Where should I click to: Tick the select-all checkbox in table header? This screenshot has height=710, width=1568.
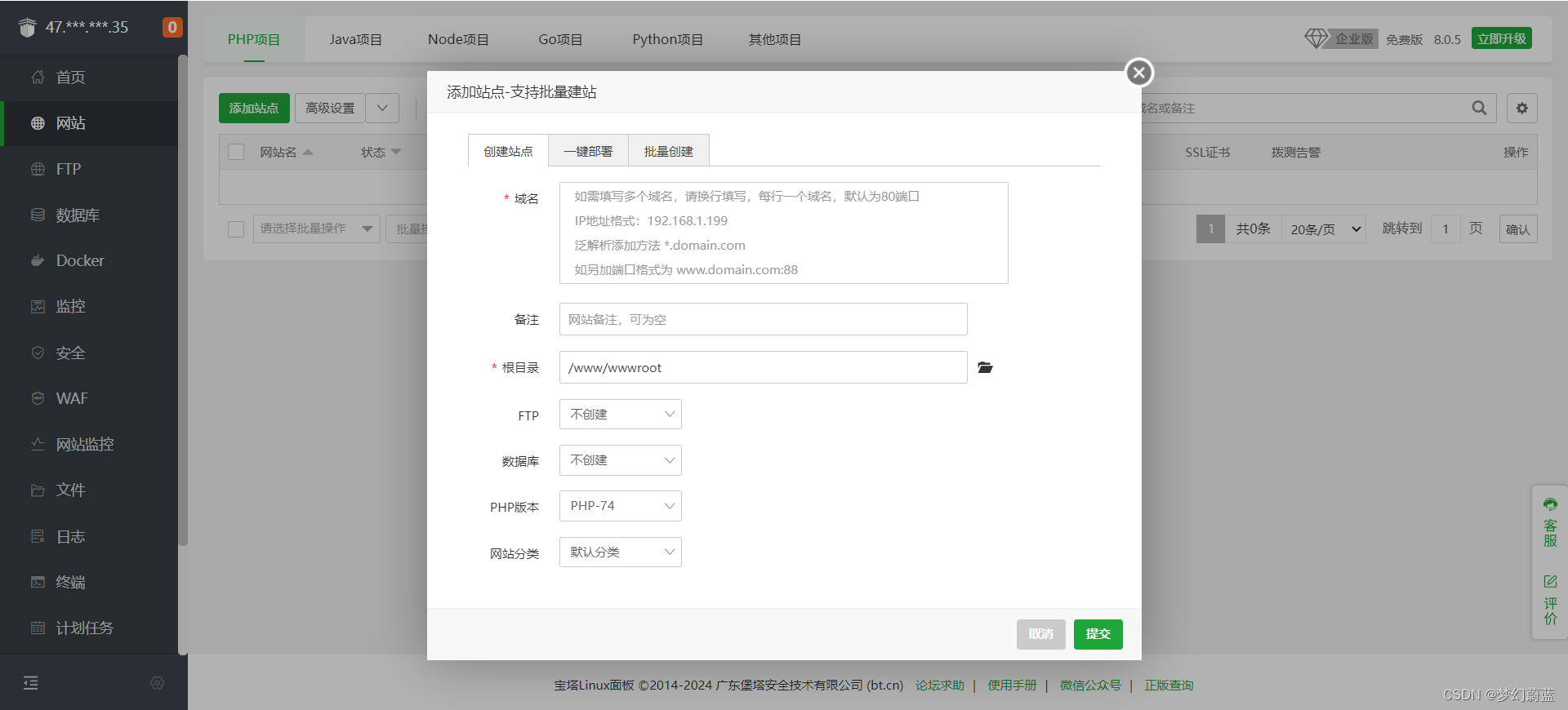point(236,152)
